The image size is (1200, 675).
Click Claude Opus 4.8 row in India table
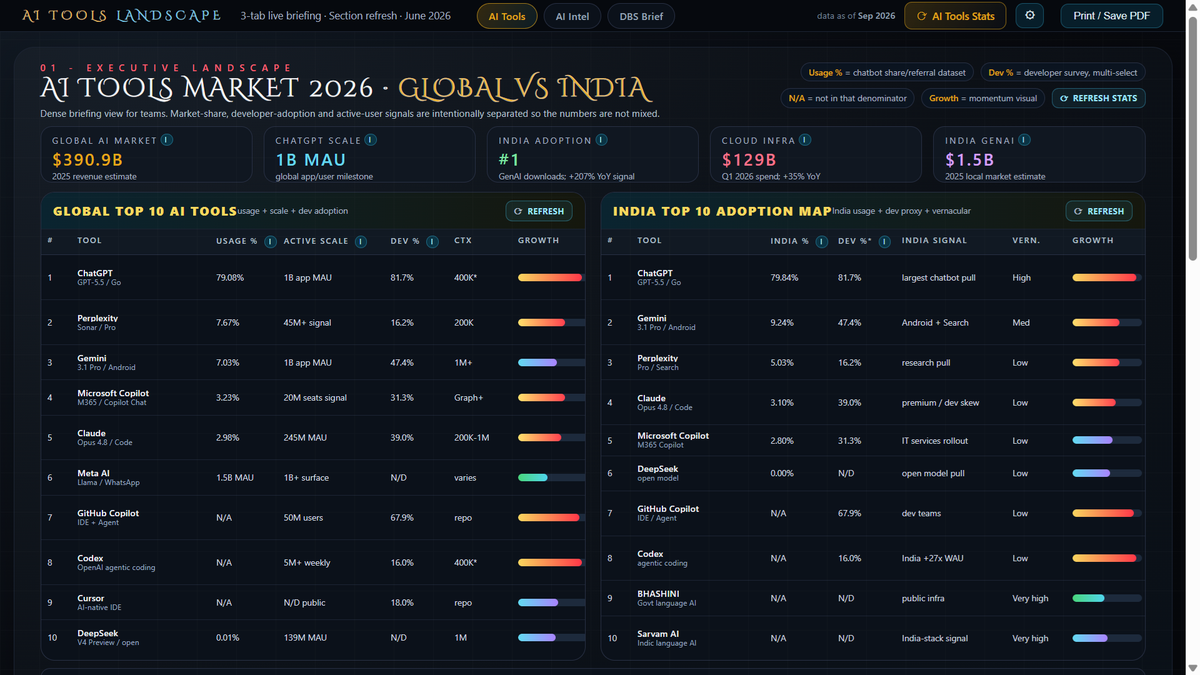(873, 402)
